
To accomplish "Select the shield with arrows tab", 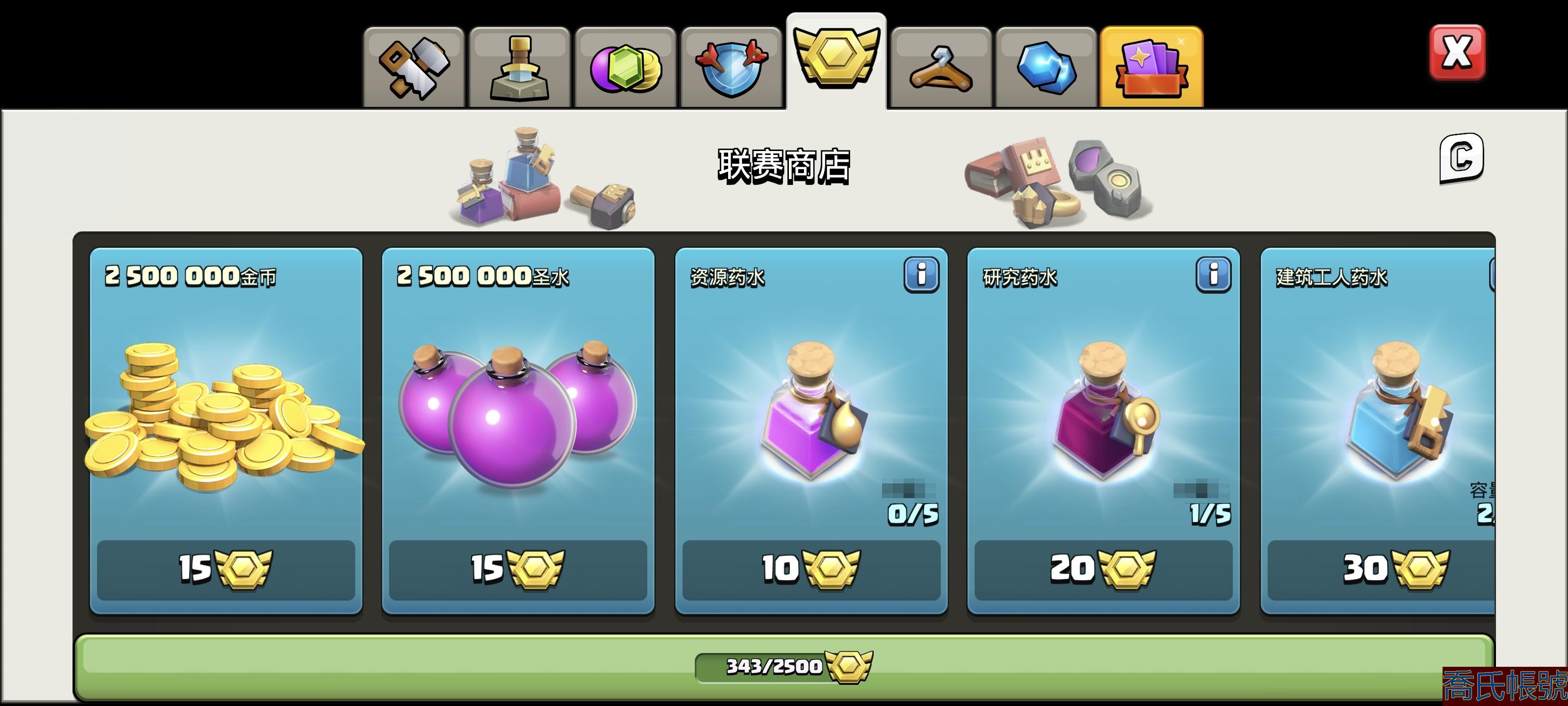I will (x=731, y=67).
